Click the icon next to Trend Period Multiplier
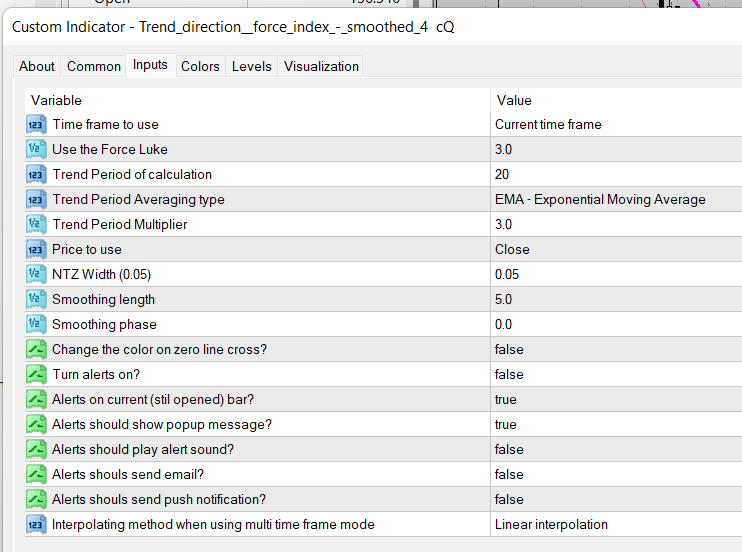The height and width of the screenshot is (552, 742). click(x=36, y=225)
